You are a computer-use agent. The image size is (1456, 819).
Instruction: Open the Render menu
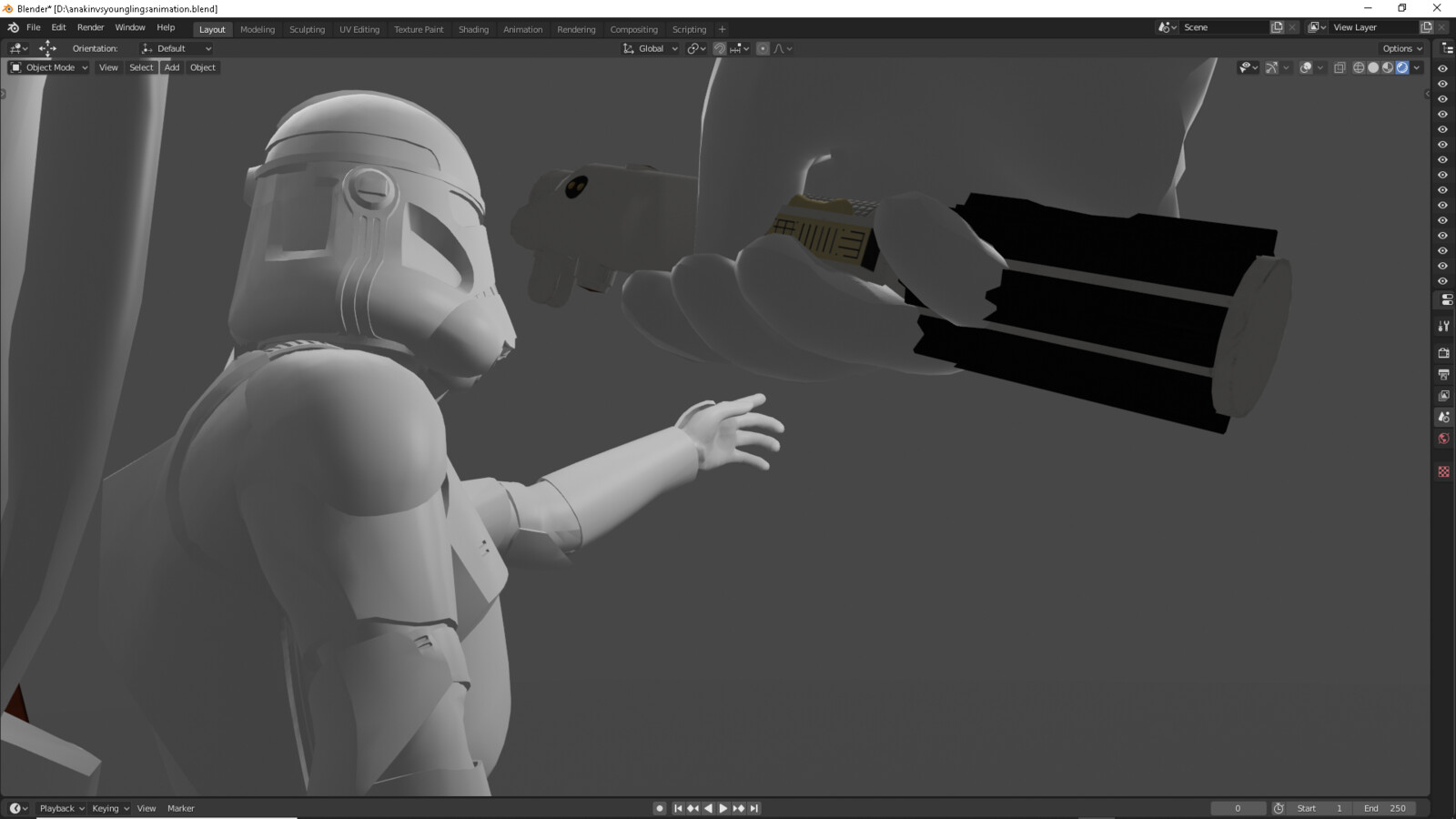click(x=90, y=27)
